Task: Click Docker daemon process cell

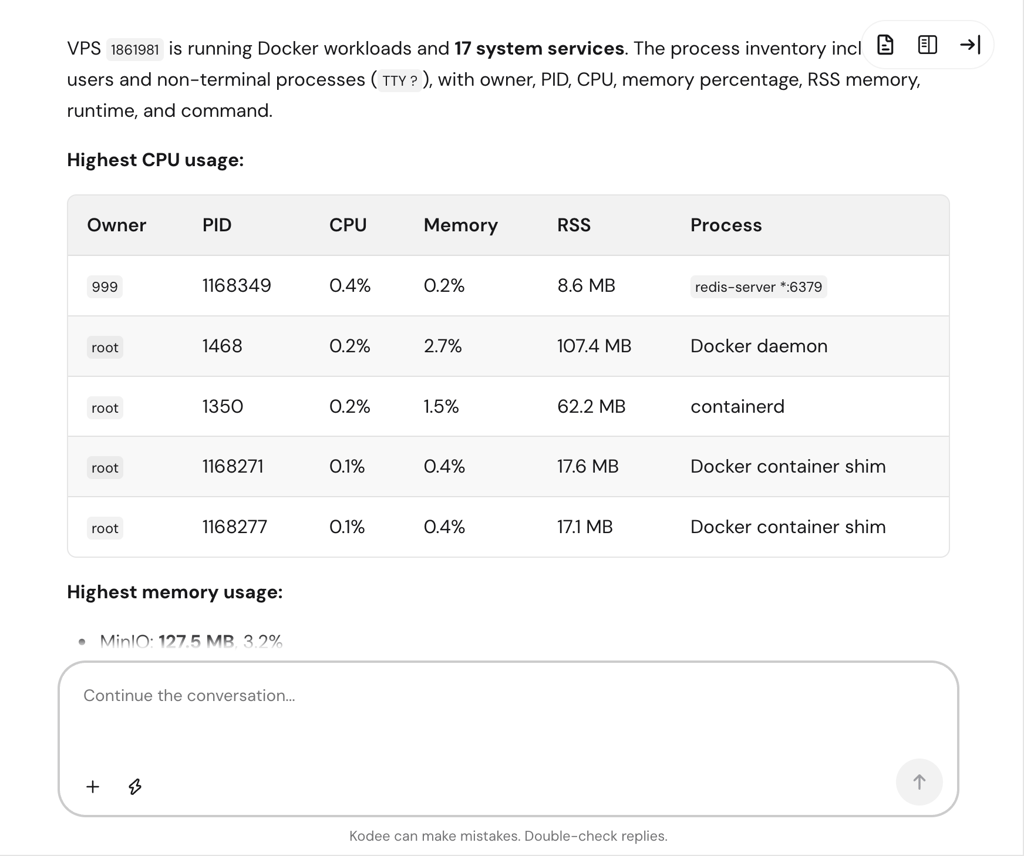Action: 758,345
